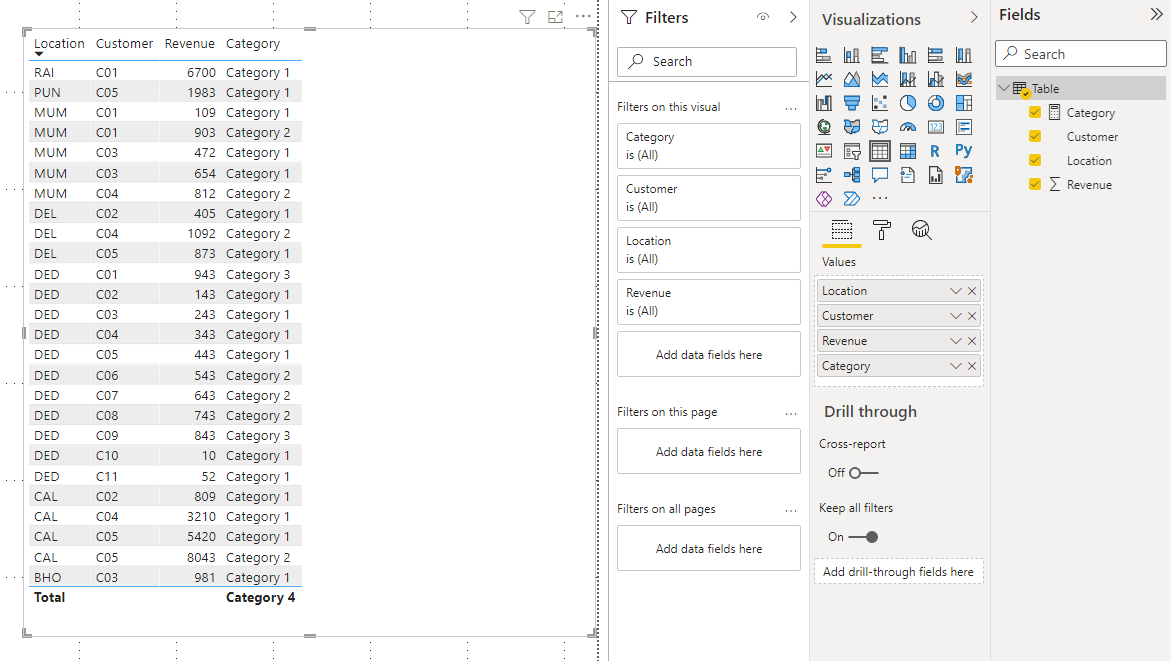The image size is (1171, 661).
Task: Open Focus mode for the table visual
Action: 555,16
